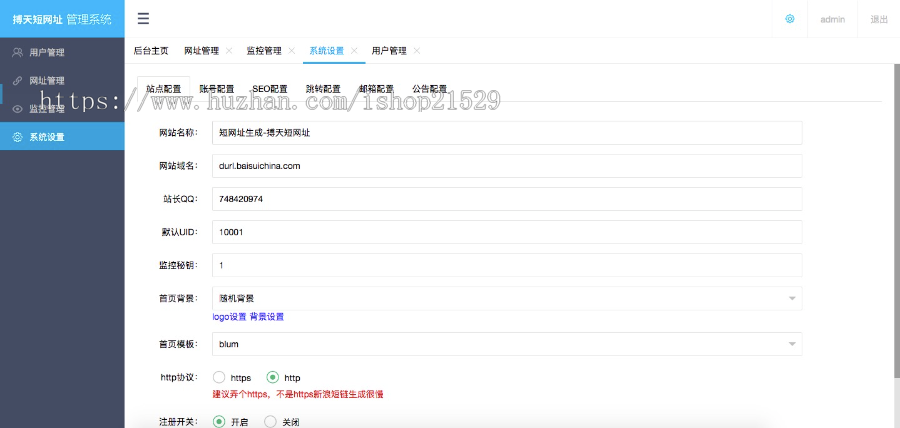Viewport: 900px width, 428px height.
Task: Click the vertical page scrollbar
Action: click(x=897, y=221)
